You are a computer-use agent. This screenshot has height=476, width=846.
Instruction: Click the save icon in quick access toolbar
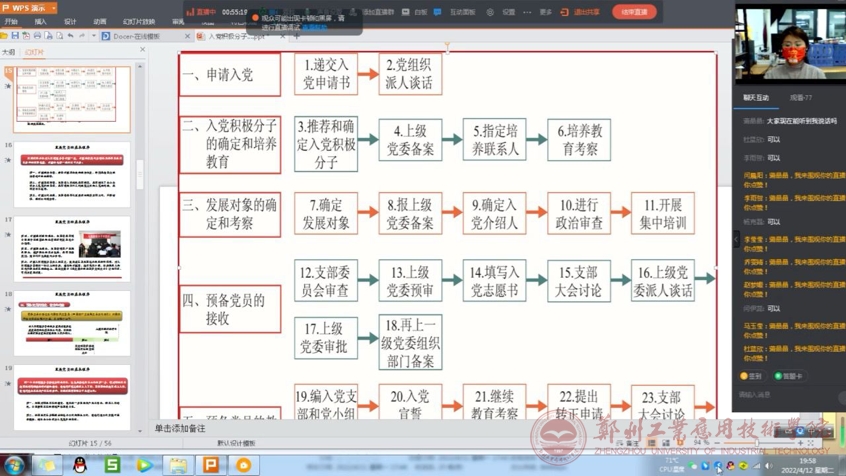(14, 36)
